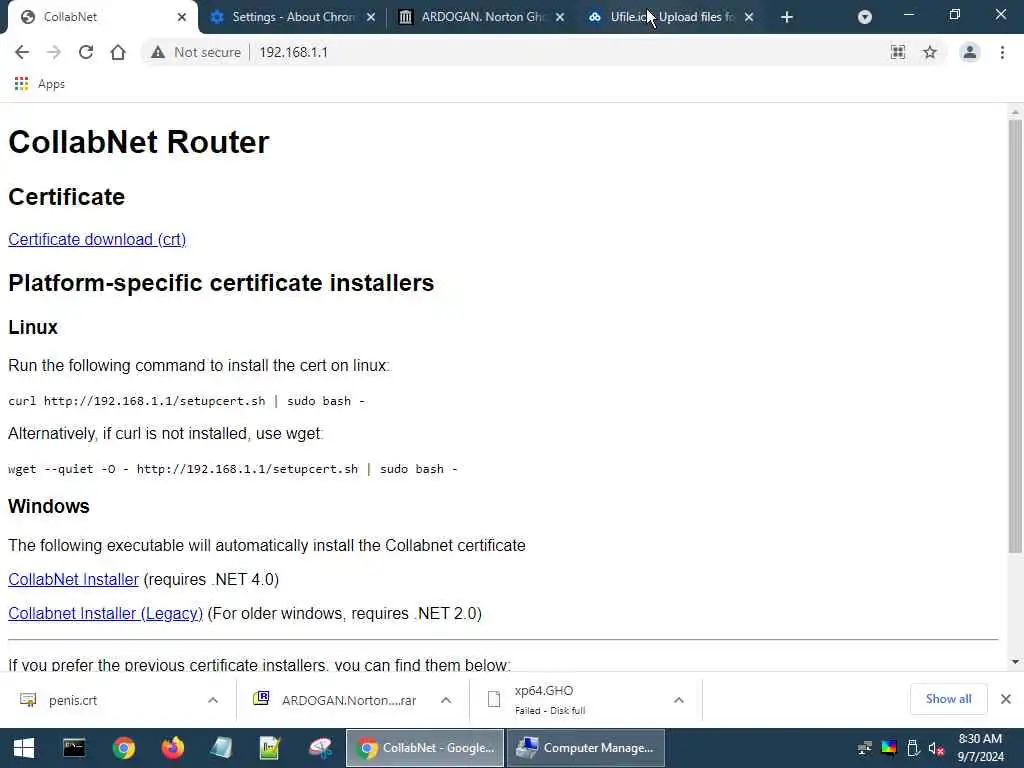Open the green notepad taskbar icon
The image size is (1024, 768).
(x=270, y=748)
